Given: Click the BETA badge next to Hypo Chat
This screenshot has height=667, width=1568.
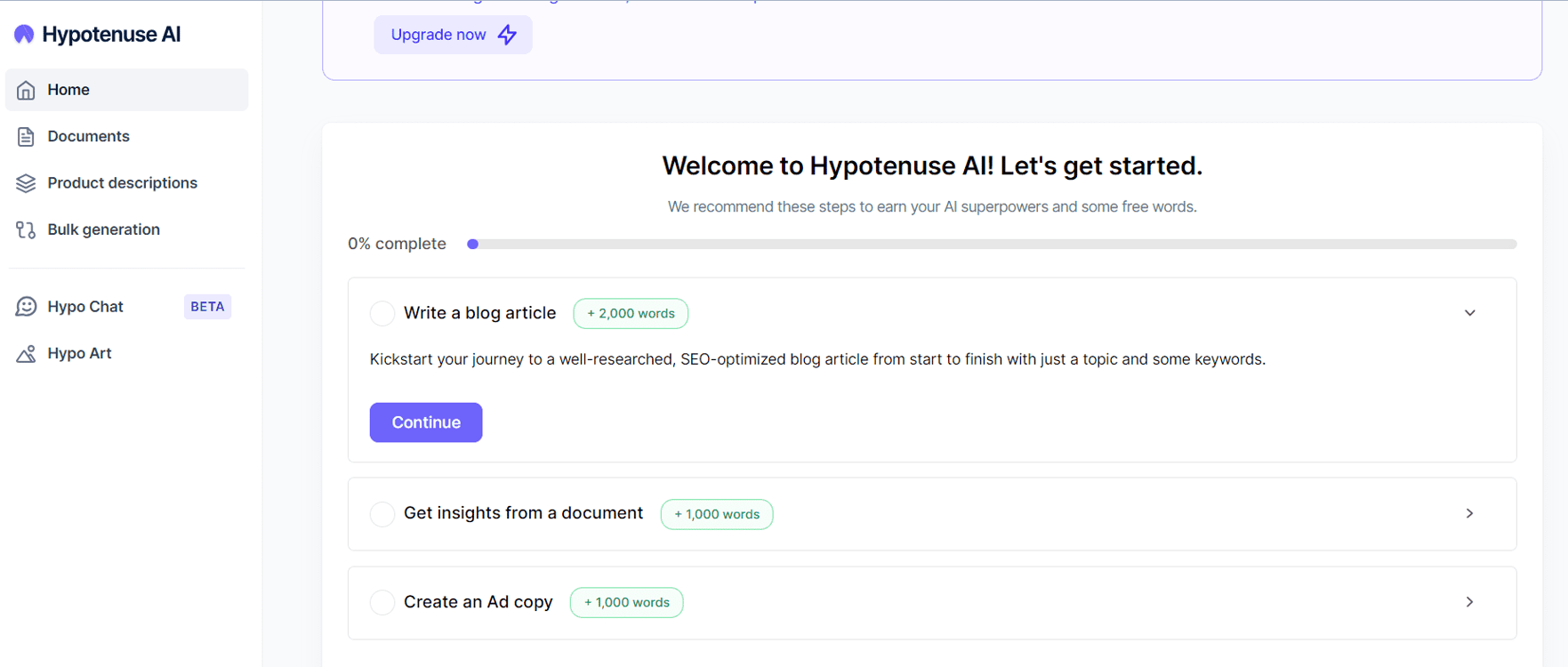Looking at the screenshot, I should click(207, 306).
